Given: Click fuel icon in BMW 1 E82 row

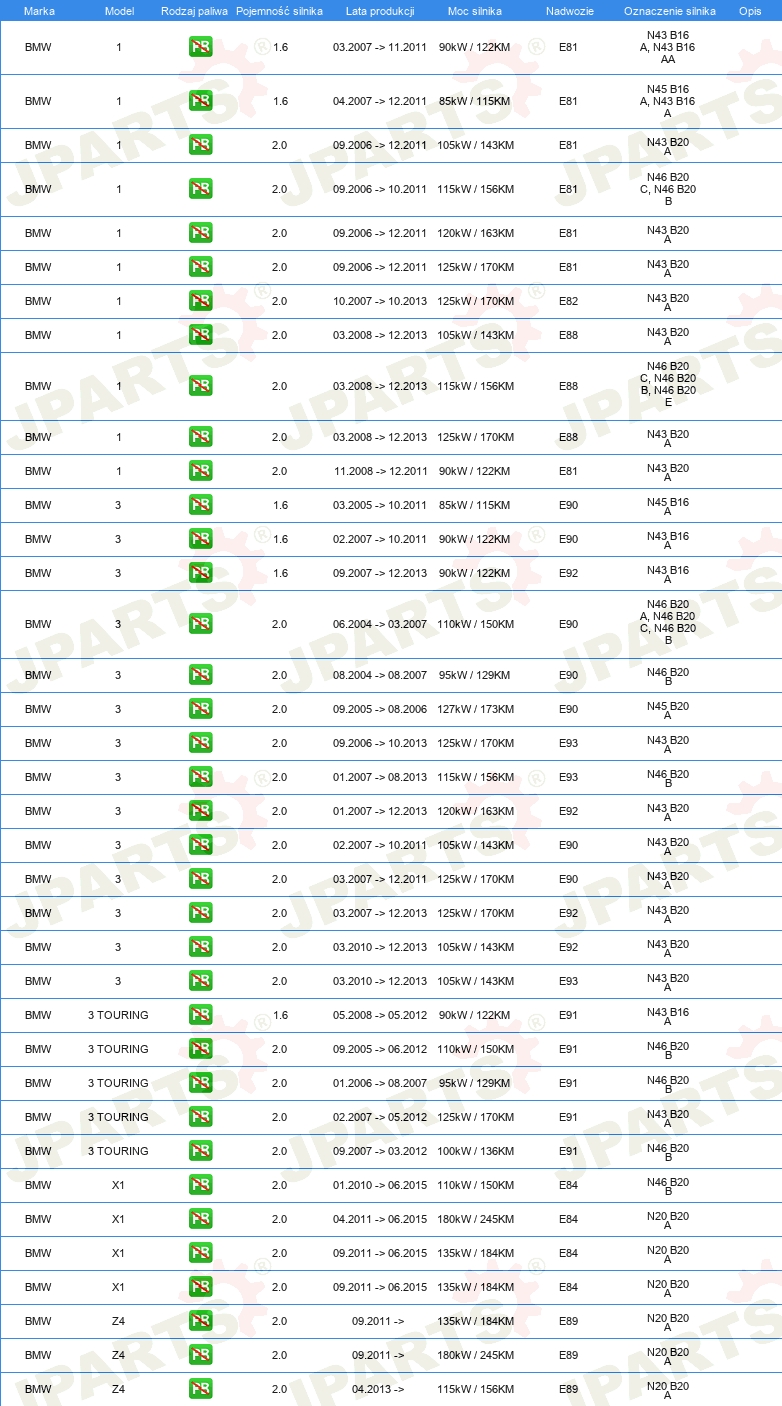Looking at the screenshot, I should [x=200, y=301].
